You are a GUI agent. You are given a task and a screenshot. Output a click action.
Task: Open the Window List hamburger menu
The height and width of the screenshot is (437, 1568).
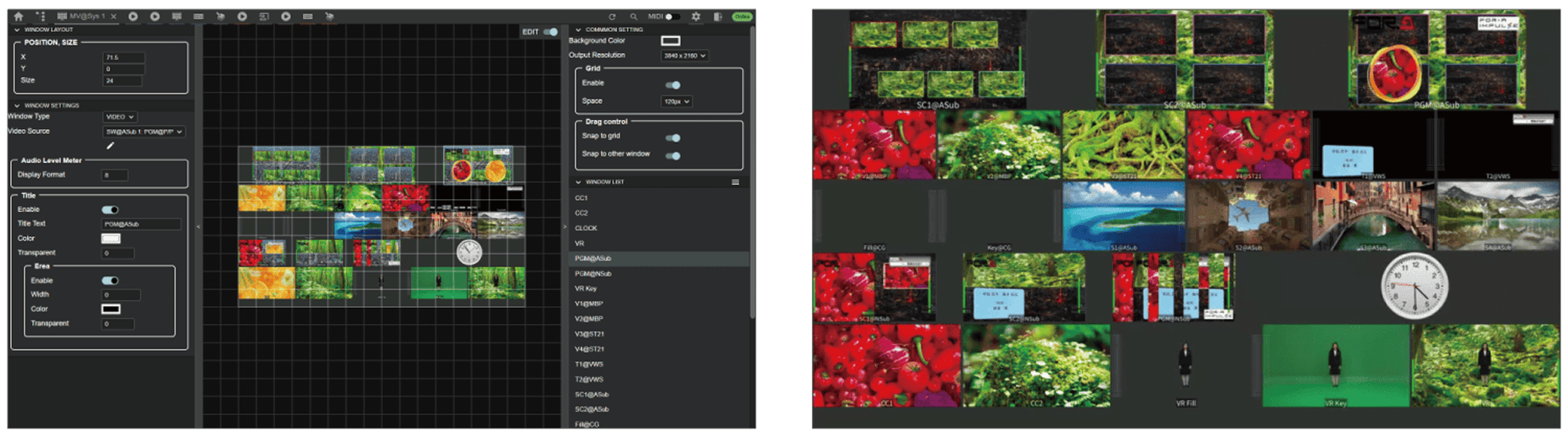pos(736,182)
